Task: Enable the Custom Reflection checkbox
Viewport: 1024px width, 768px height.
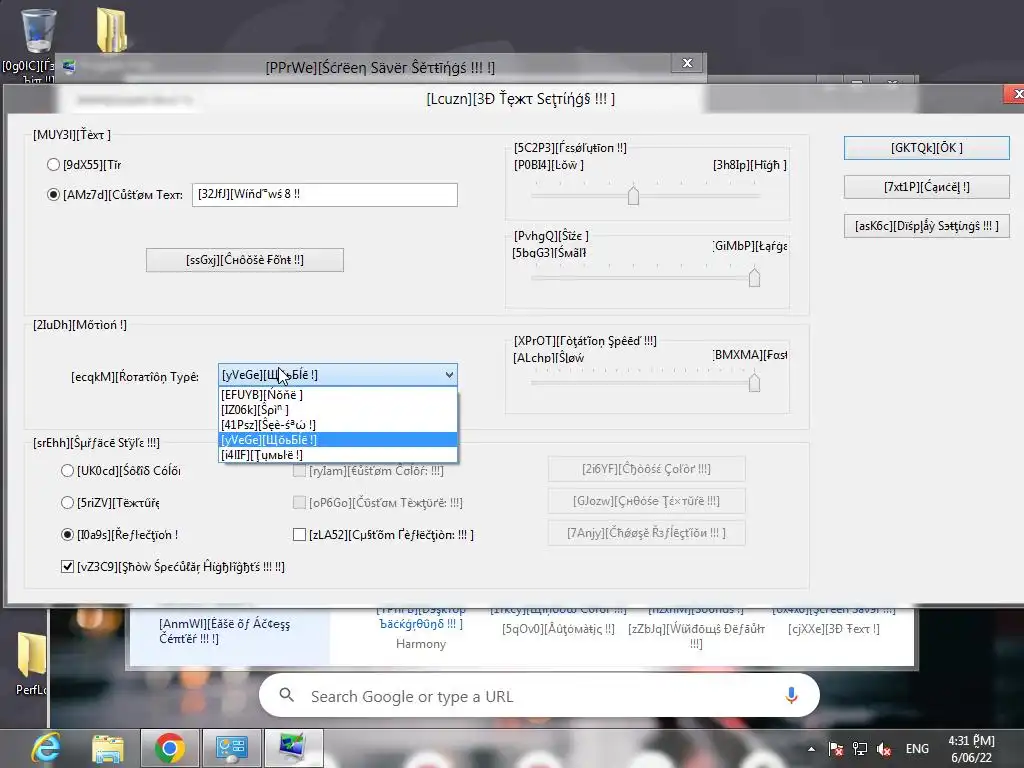Action: coord(299,534)
